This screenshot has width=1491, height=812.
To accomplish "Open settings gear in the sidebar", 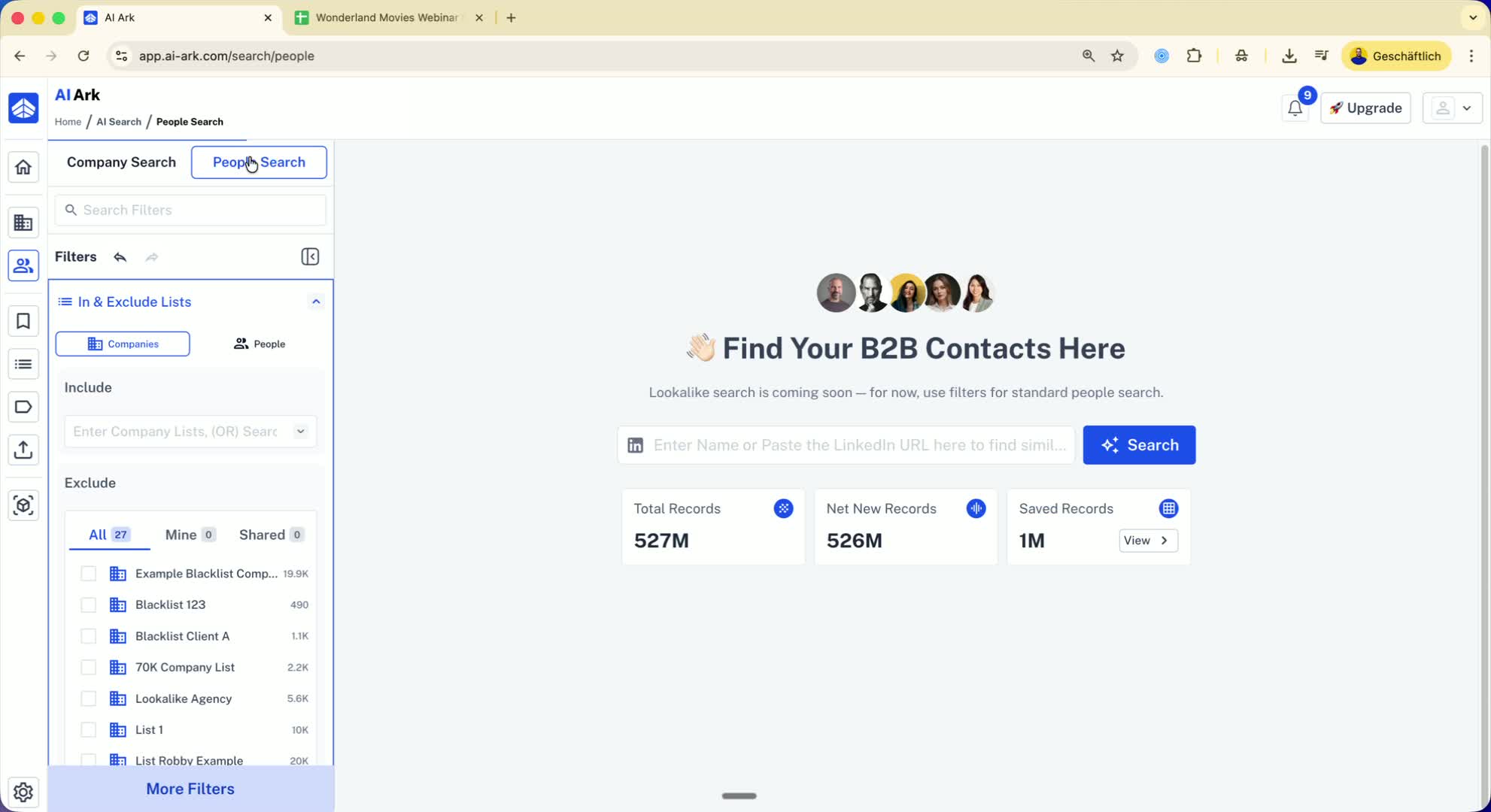I will coord(23,792).
